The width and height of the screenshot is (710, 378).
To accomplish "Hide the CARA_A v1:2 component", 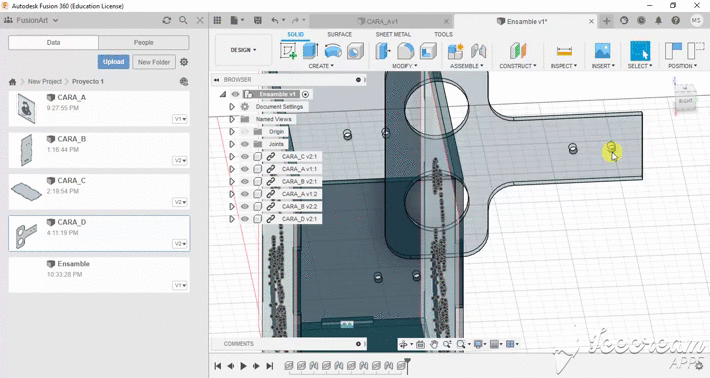I will tap(245, 194).
